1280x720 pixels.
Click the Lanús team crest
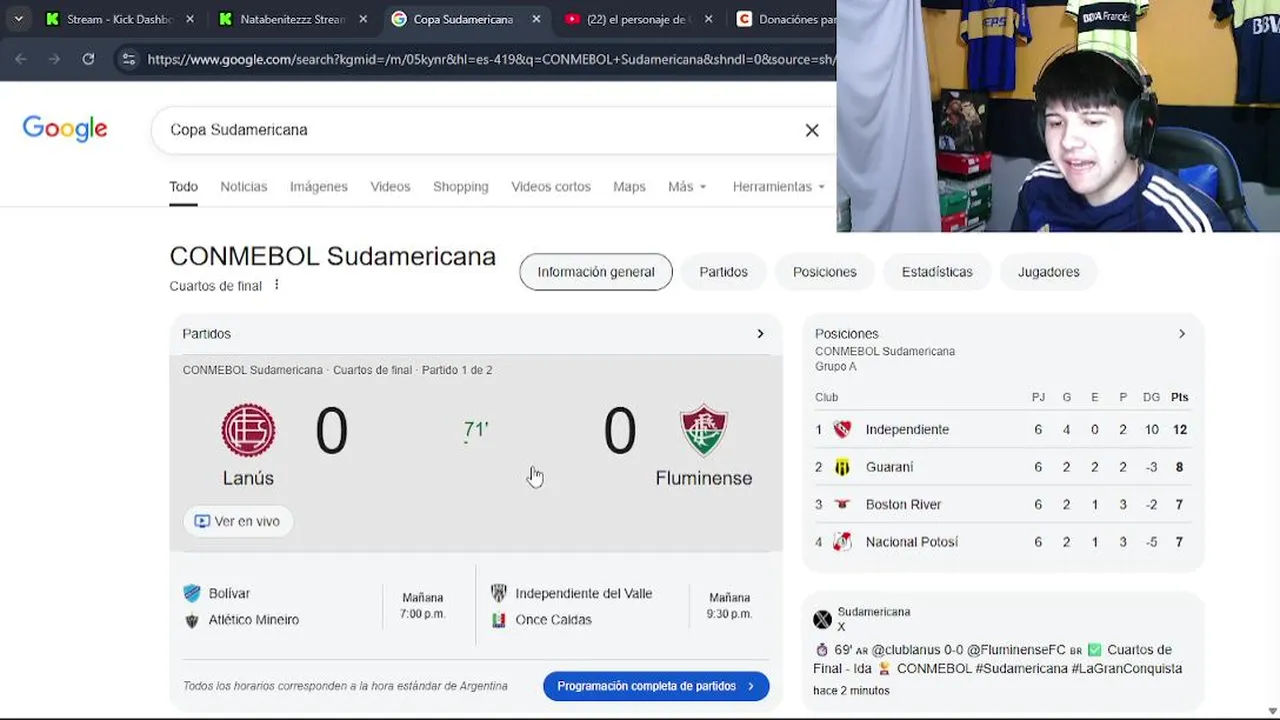point(248,430)
